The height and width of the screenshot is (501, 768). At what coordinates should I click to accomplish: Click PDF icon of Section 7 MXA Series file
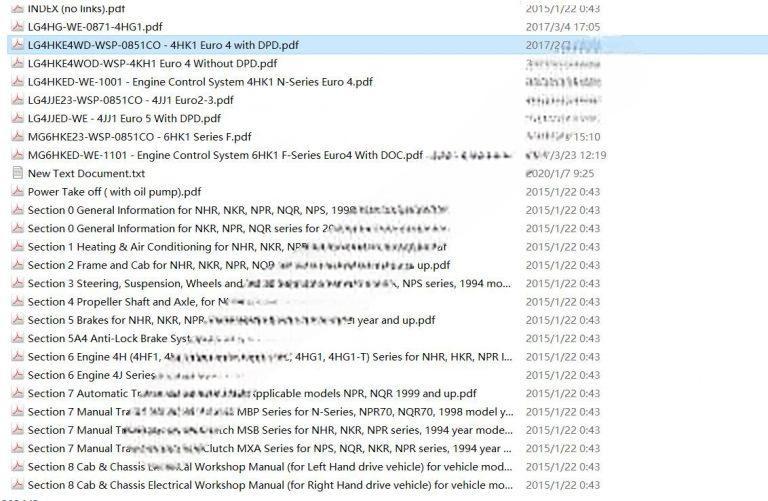[x=18, y=449]
